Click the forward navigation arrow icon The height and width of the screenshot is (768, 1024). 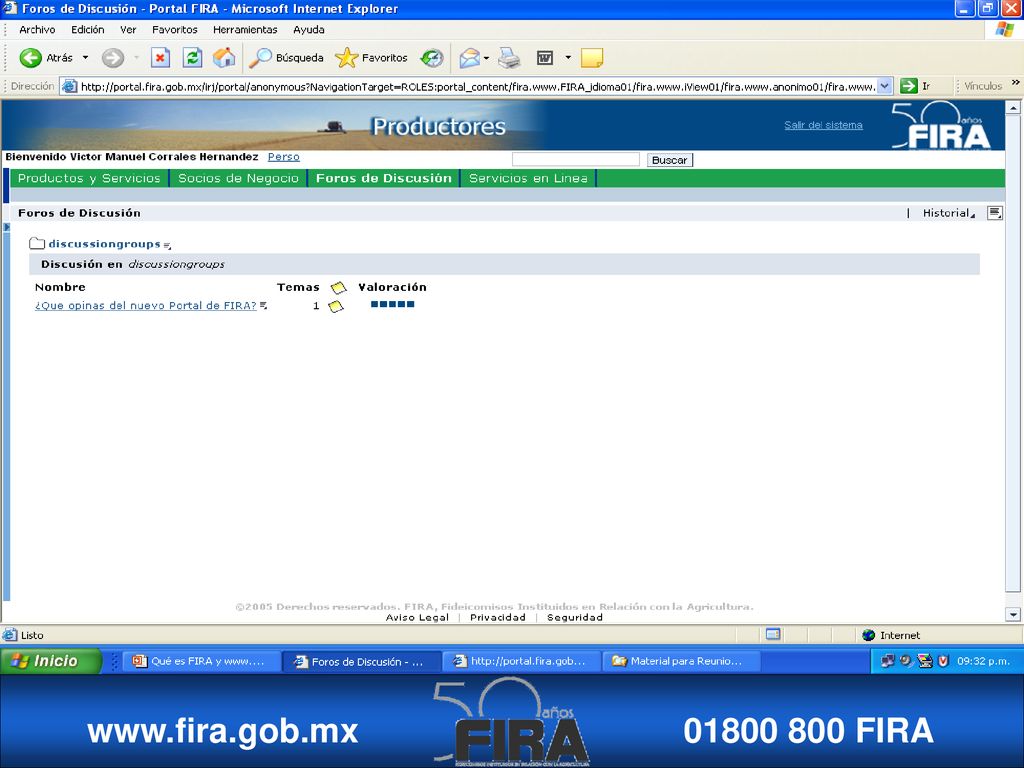coord(113,58)
